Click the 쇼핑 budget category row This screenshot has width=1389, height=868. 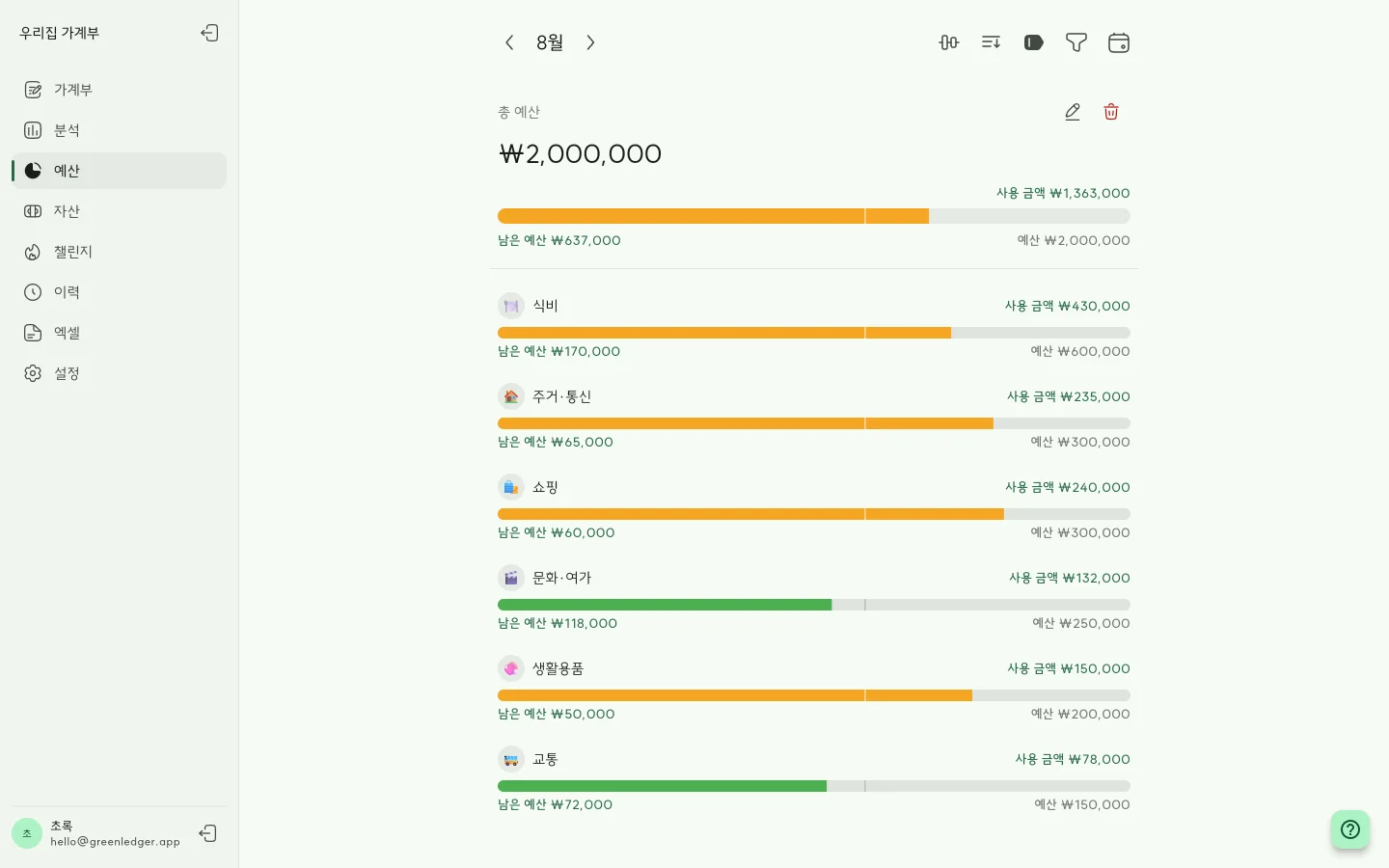click(x=814, y=509)
